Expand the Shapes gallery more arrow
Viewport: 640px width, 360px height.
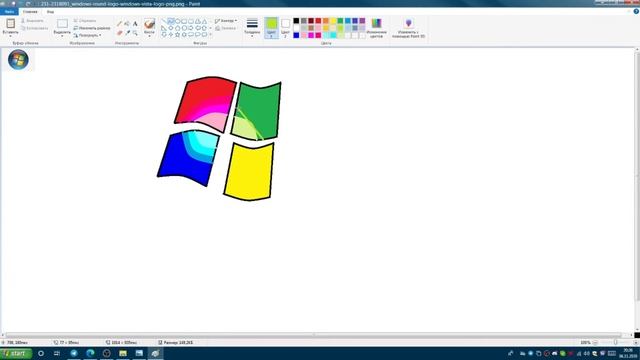211,35
